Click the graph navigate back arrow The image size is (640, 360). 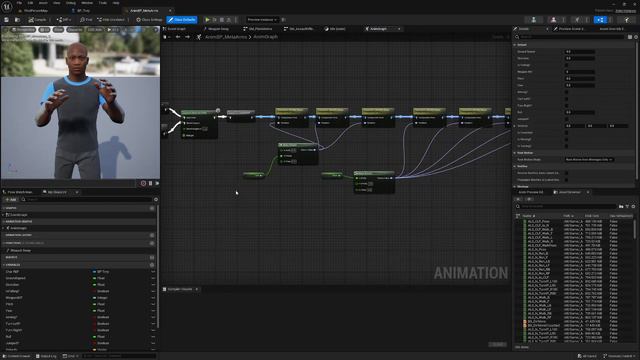pyautogui.click(x=178, y=37)
